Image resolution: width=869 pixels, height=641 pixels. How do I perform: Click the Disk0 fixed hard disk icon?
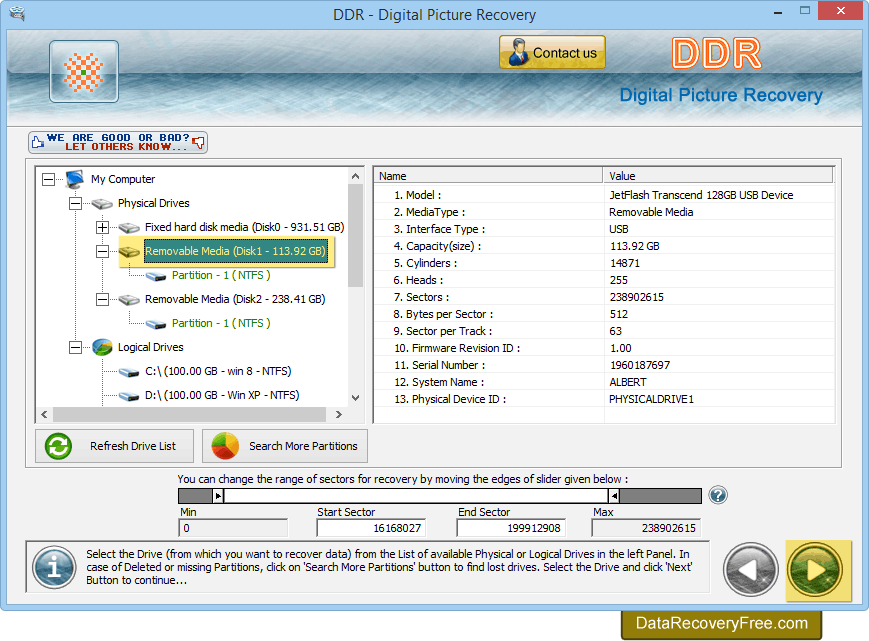[129, 227]
